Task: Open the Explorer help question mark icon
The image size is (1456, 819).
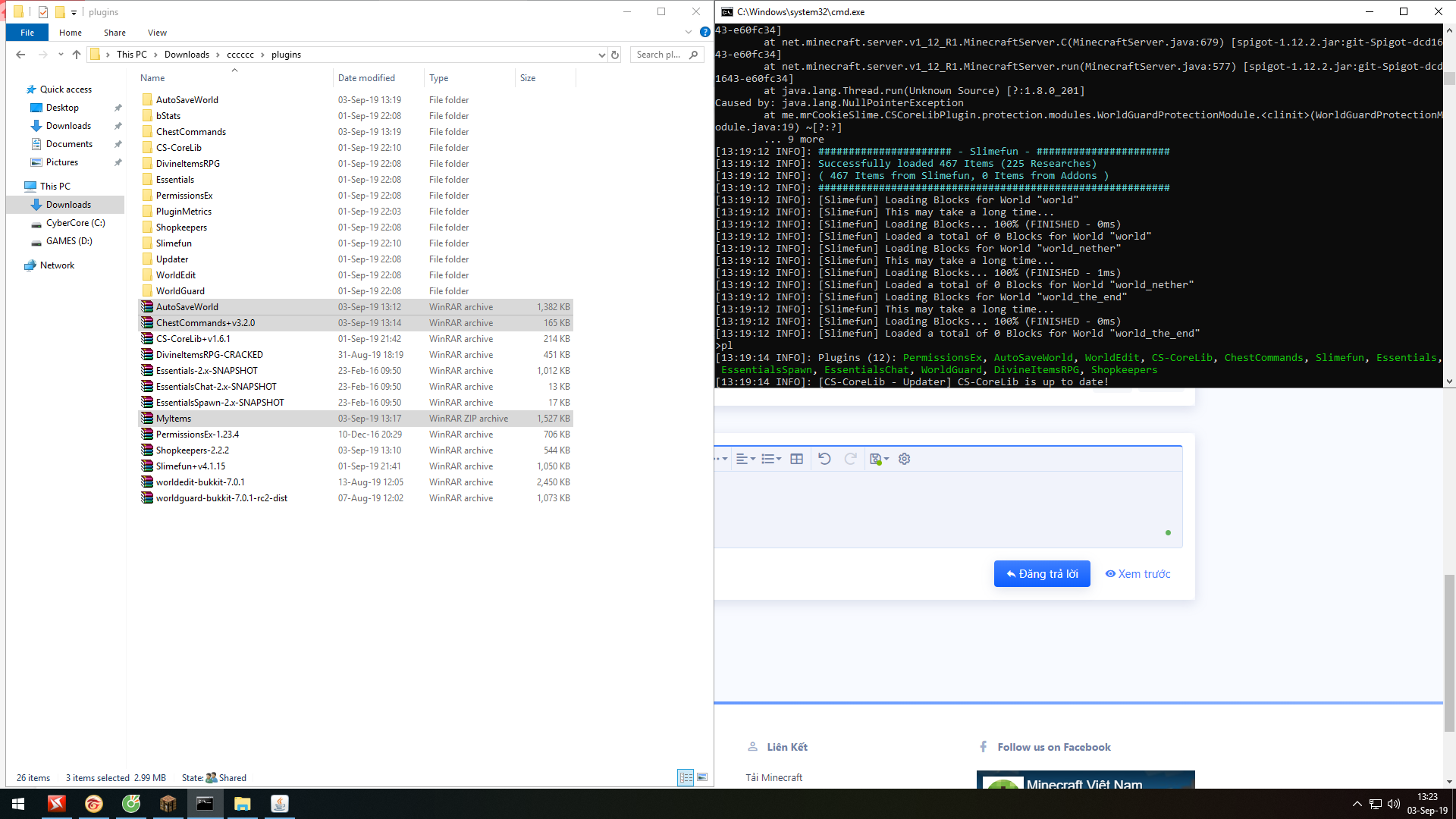Action: click(704, 33)
